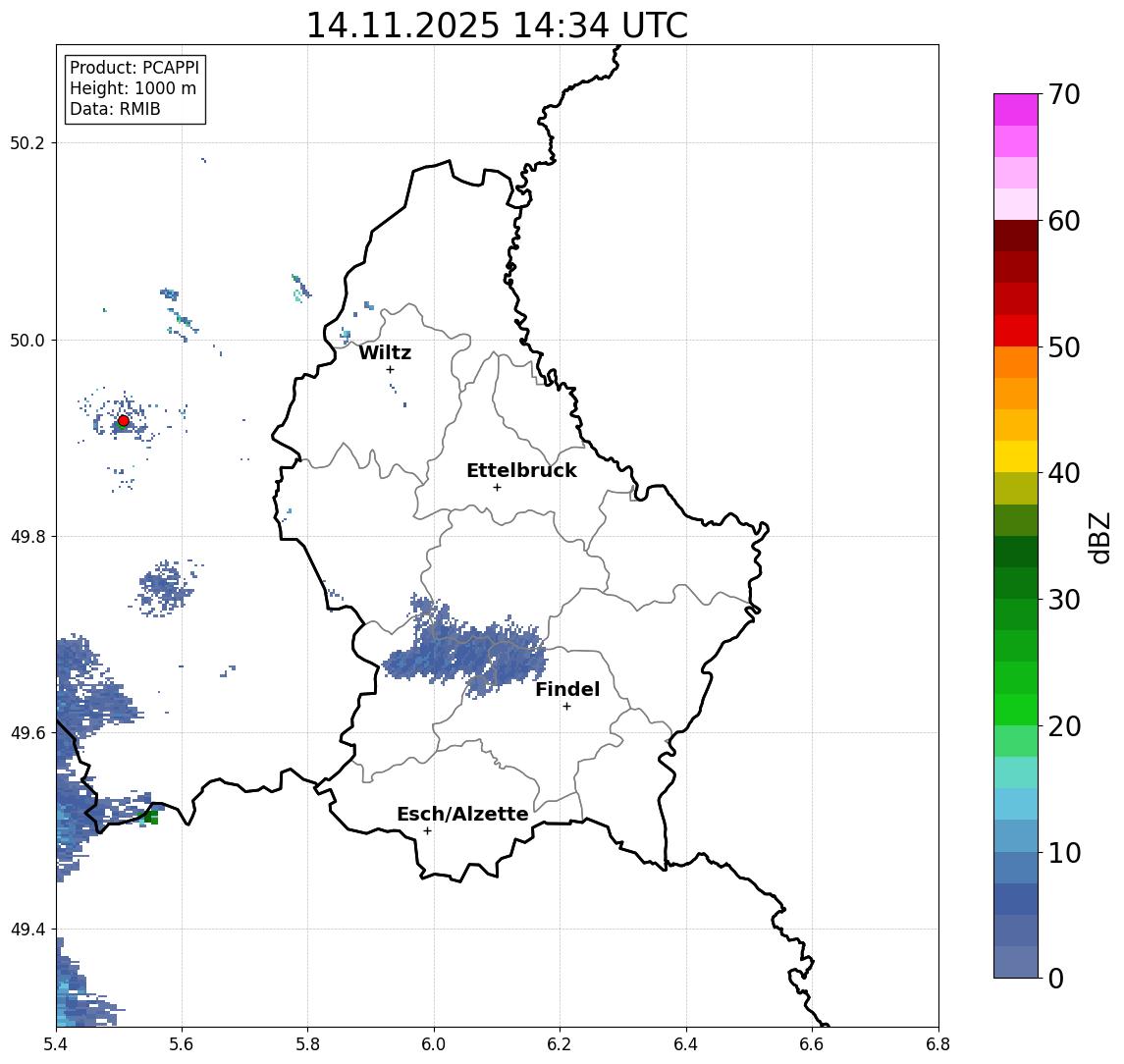Click the 49.4 latitude axis label

27,930
